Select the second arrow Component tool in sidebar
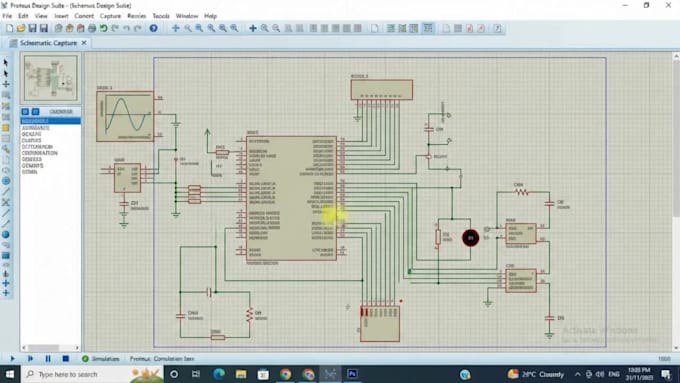The width and height of the screenshot is (680, 383). (6, 73)
